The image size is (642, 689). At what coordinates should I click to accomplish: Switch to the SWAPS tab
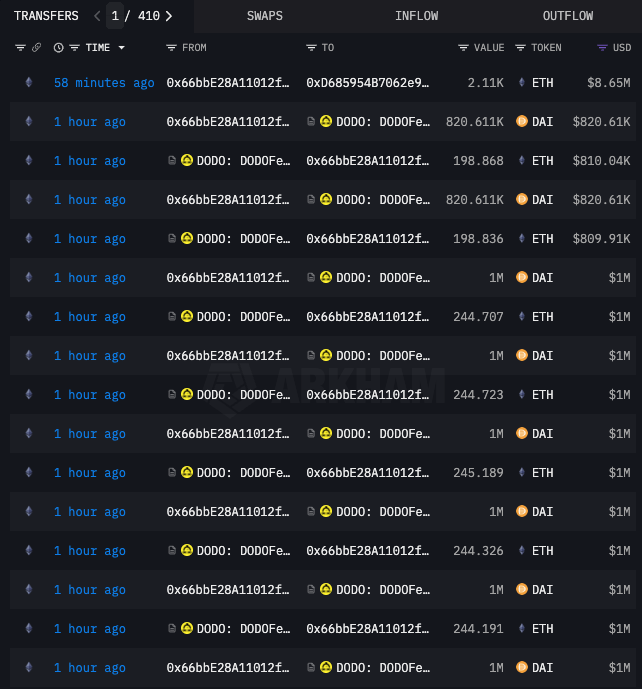pos(264,16)
